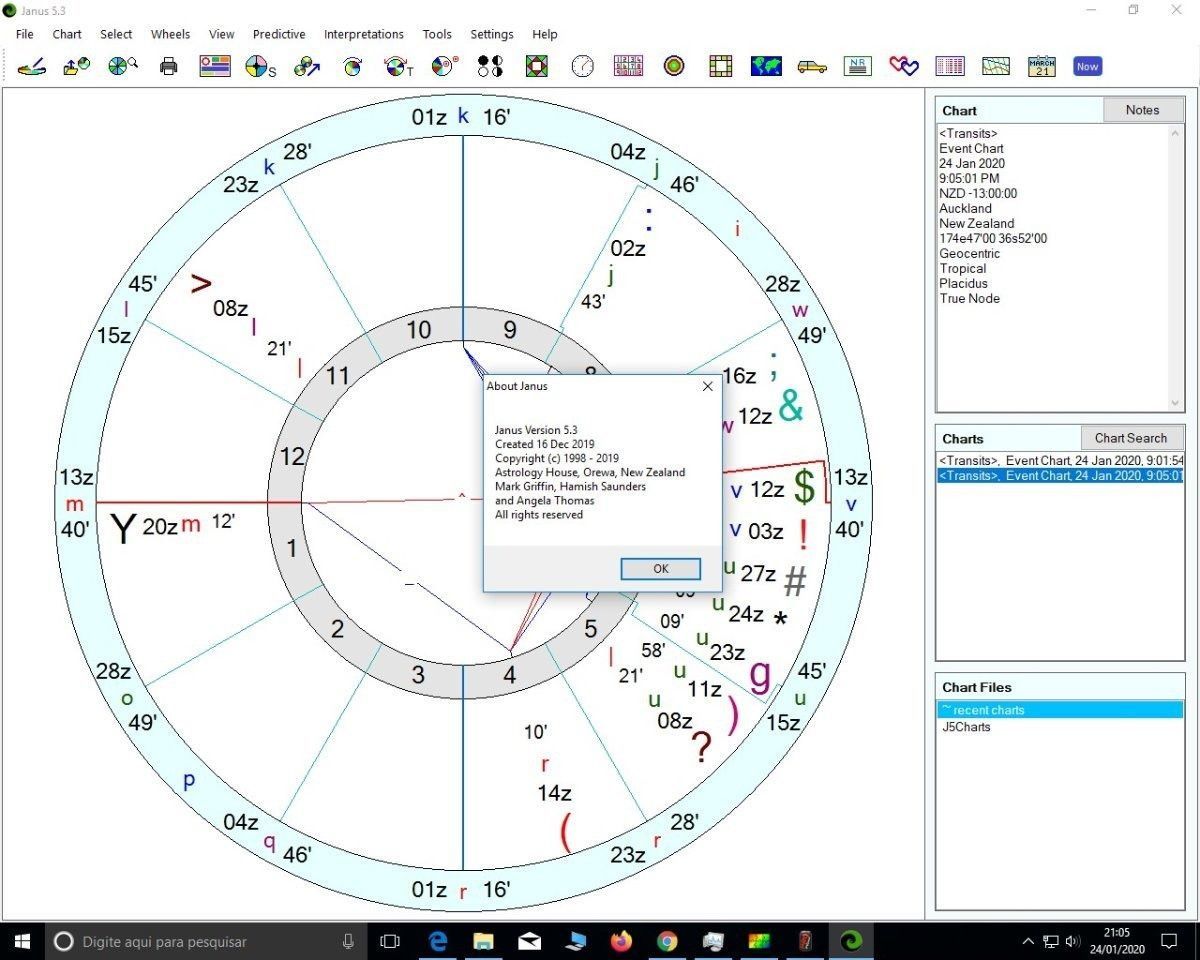Open the Wheels menu
Image resolution: width=1200 pixels, height=960 pixels.
coord(170,34)
